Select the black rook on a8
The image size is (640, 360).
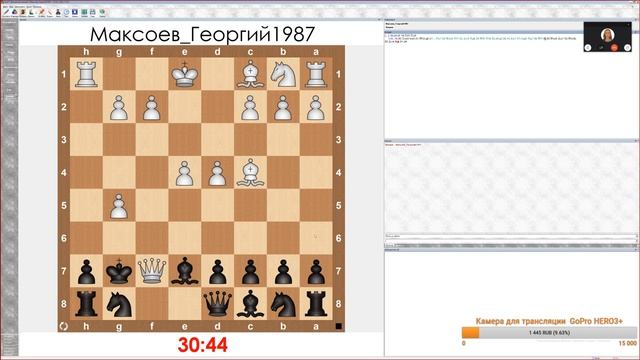click(x=316, y=304)
